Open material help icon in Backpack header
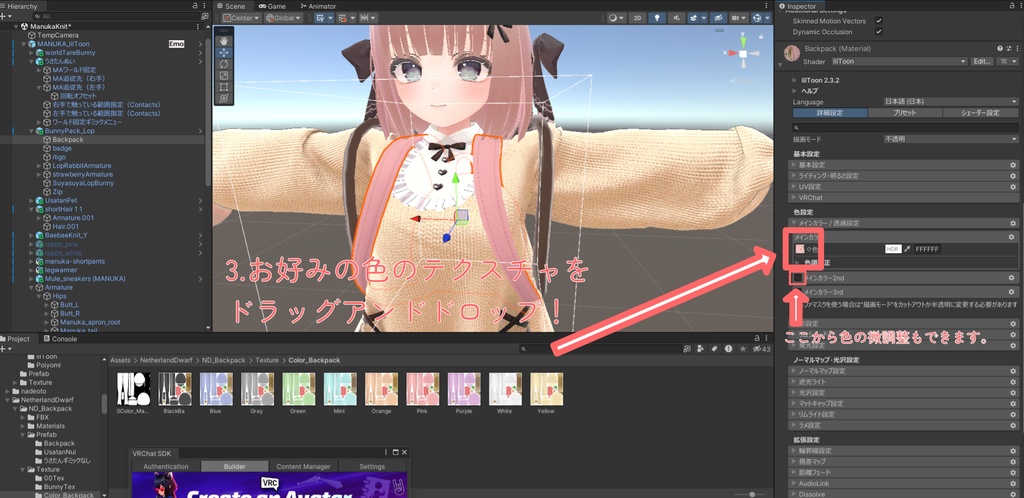This screenshot has width=1024, height=498. (x=1000, y=48)
